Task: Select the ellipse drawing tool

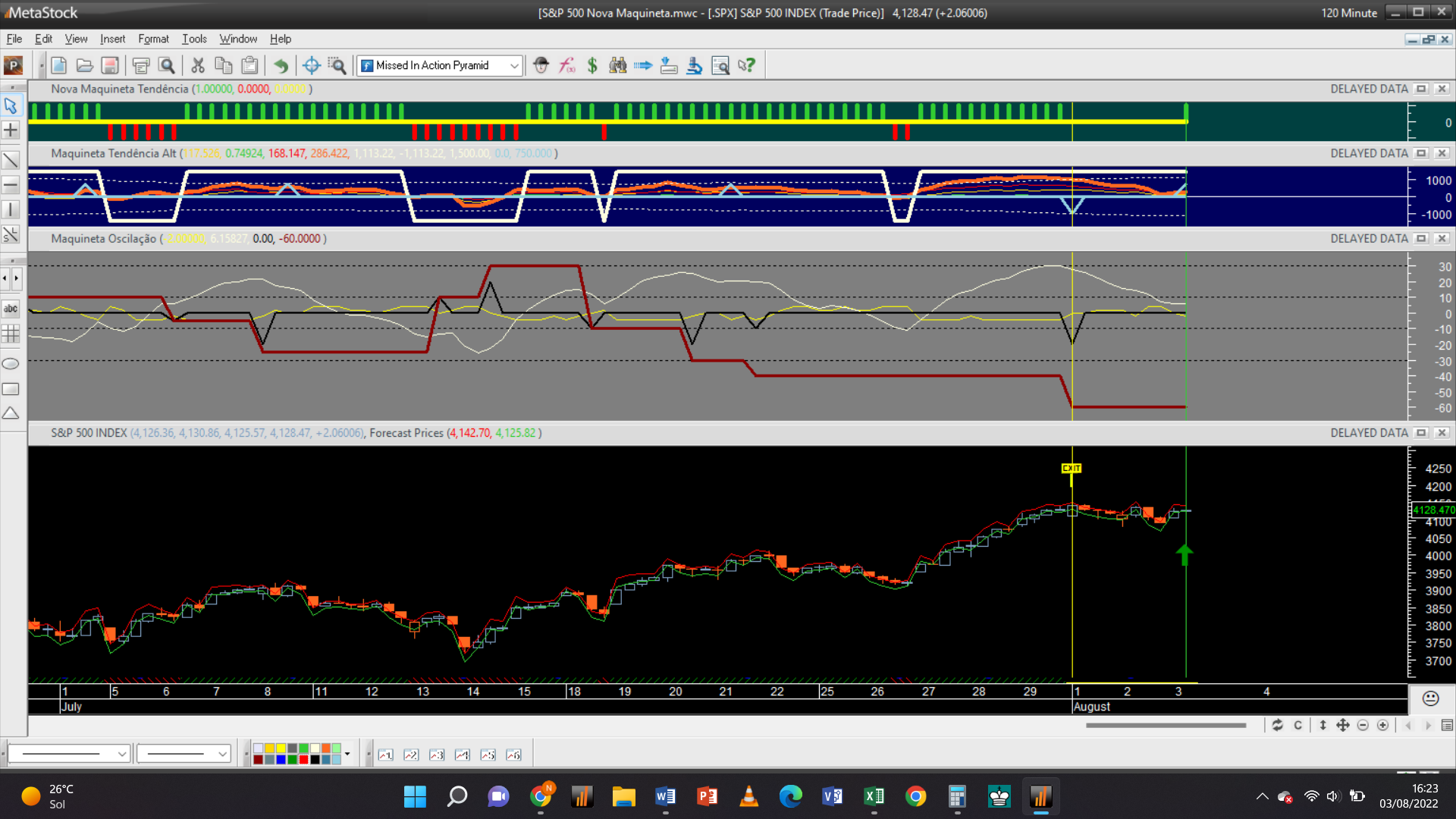Action: coord(11,364)
